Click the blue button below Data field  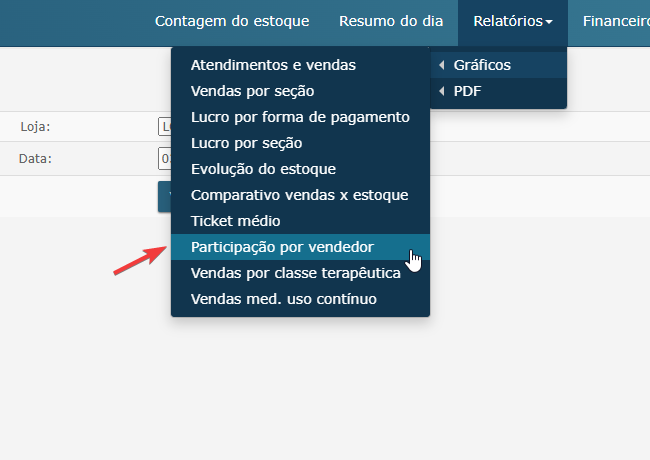pyautogui.click(x=165, y=197)
